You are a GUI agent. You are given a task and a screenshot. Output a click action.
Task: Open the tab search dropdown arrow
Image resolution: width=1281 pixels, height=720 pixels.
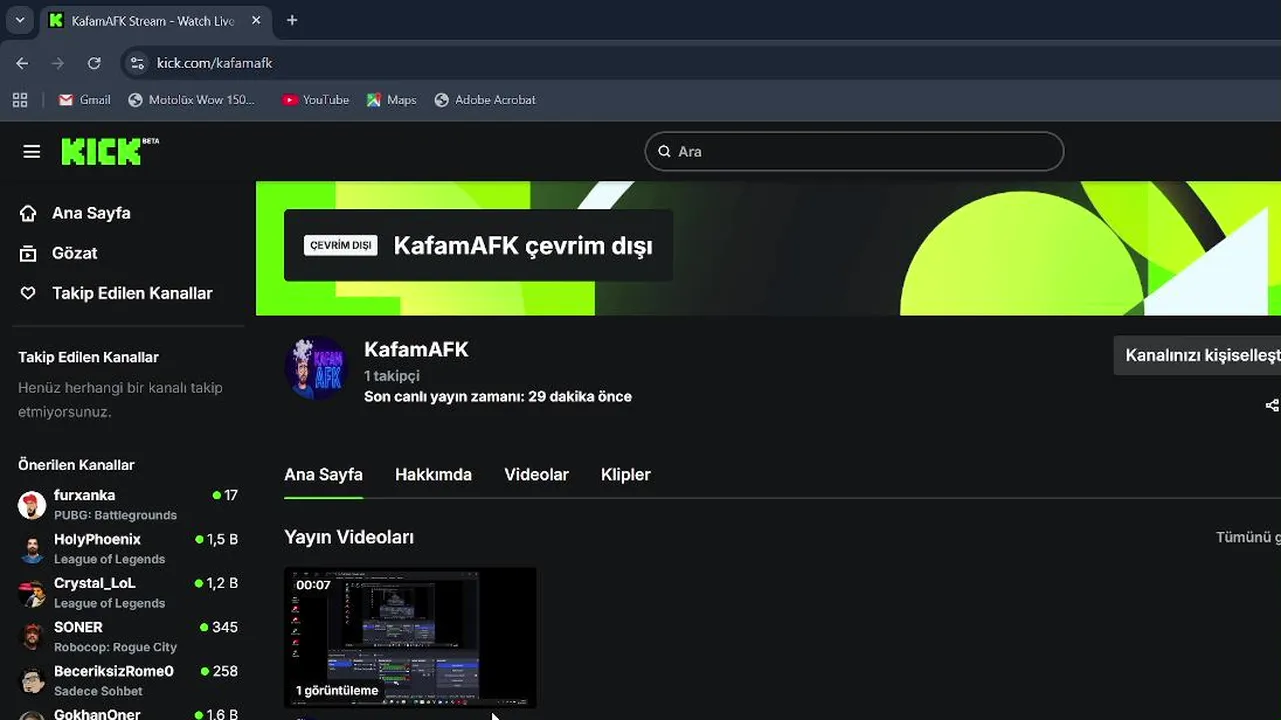pyautogui.click(x=19, y=20)
